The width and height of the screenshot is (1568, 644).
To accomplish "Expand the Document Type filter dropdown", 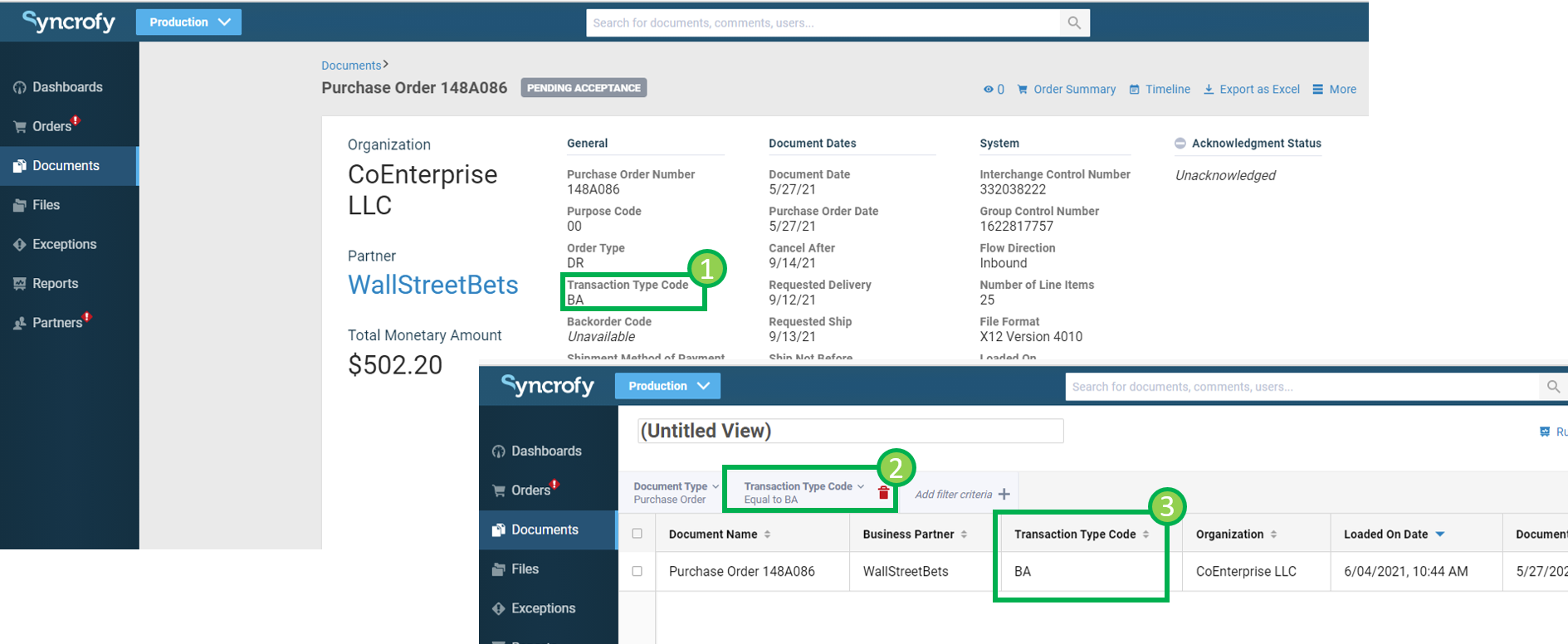I will click(x=716, y=486).
